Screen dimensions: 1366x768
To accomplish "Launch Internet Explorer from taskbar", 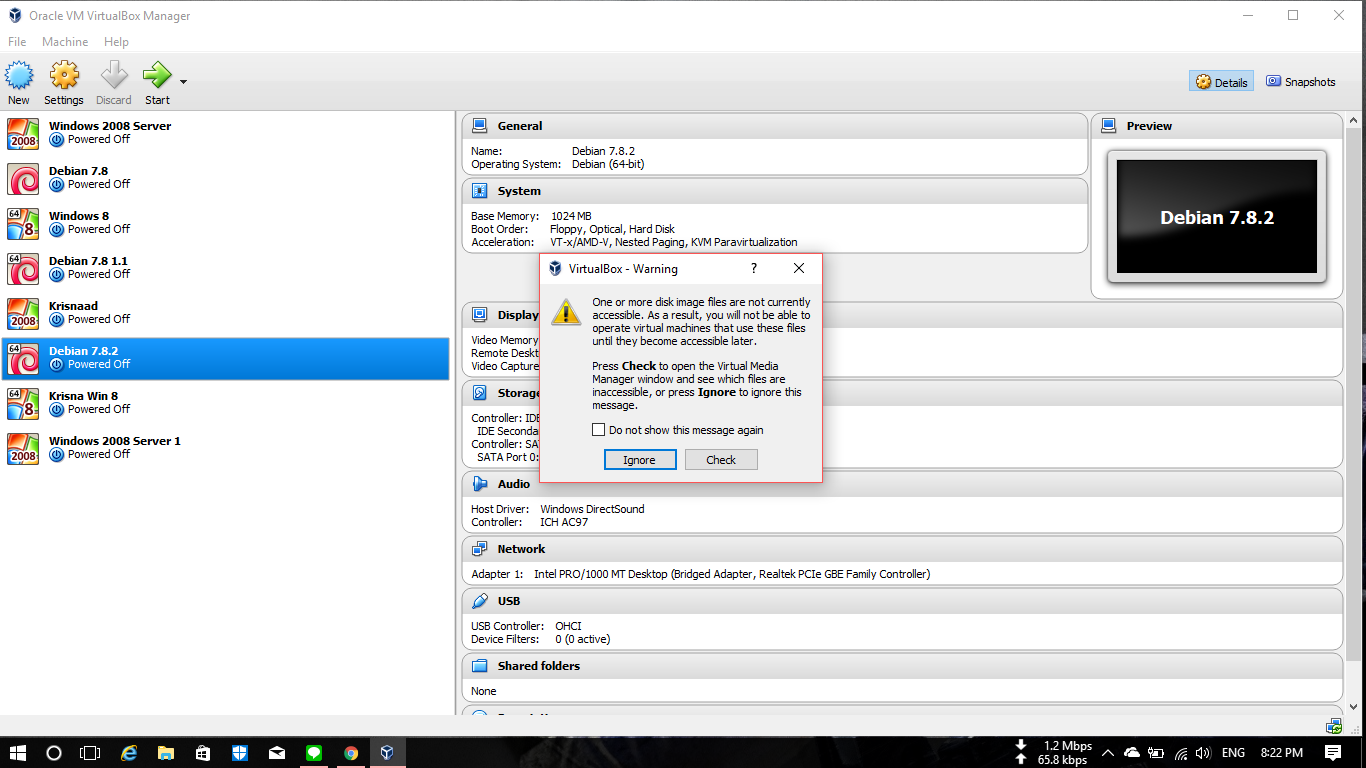I will pyautogui.click(x=129, y=753).
